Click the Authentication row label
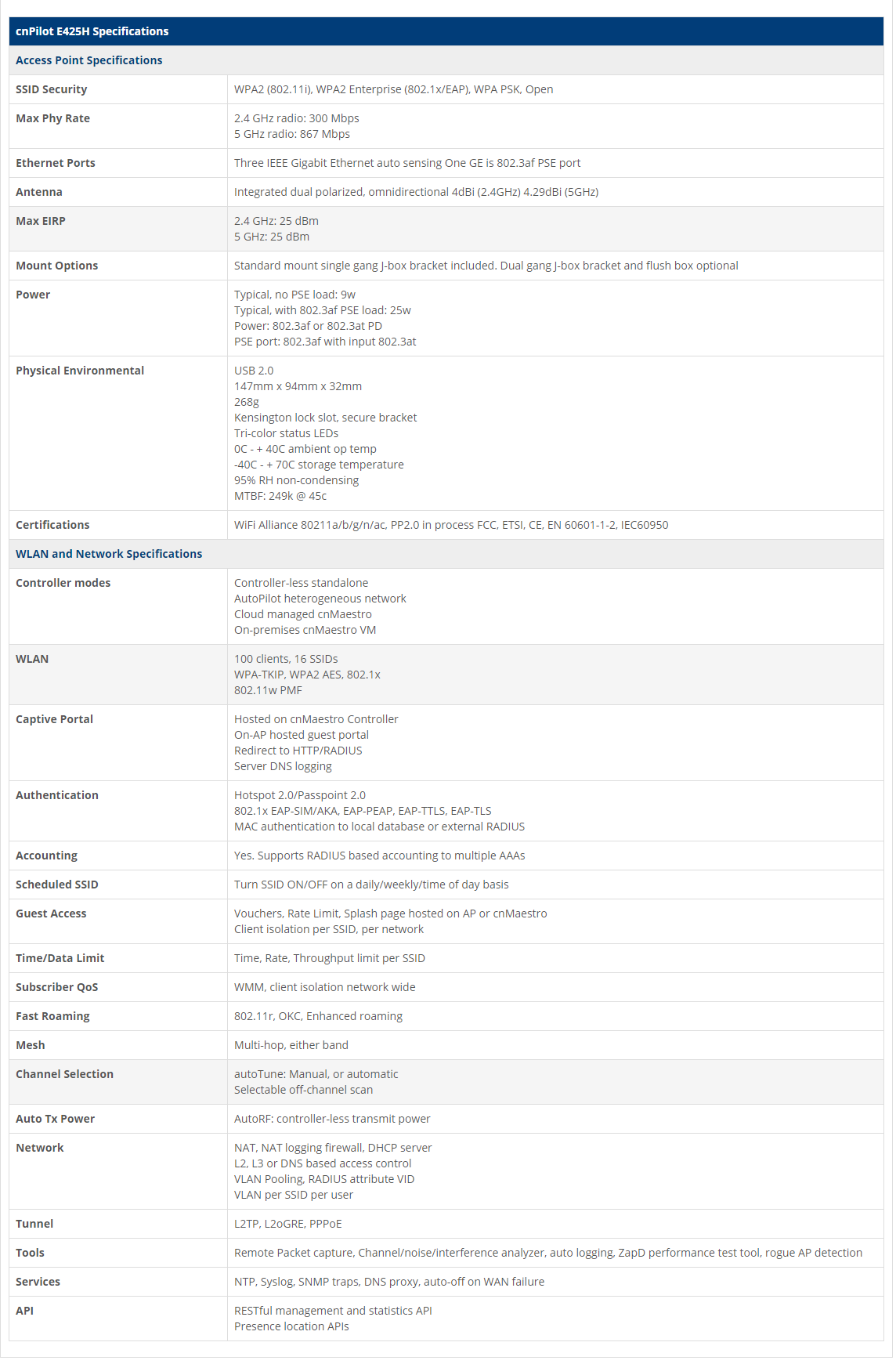The width and height of the screenshot is (896, 1364). pyautogui.click(x=57, y=795)
